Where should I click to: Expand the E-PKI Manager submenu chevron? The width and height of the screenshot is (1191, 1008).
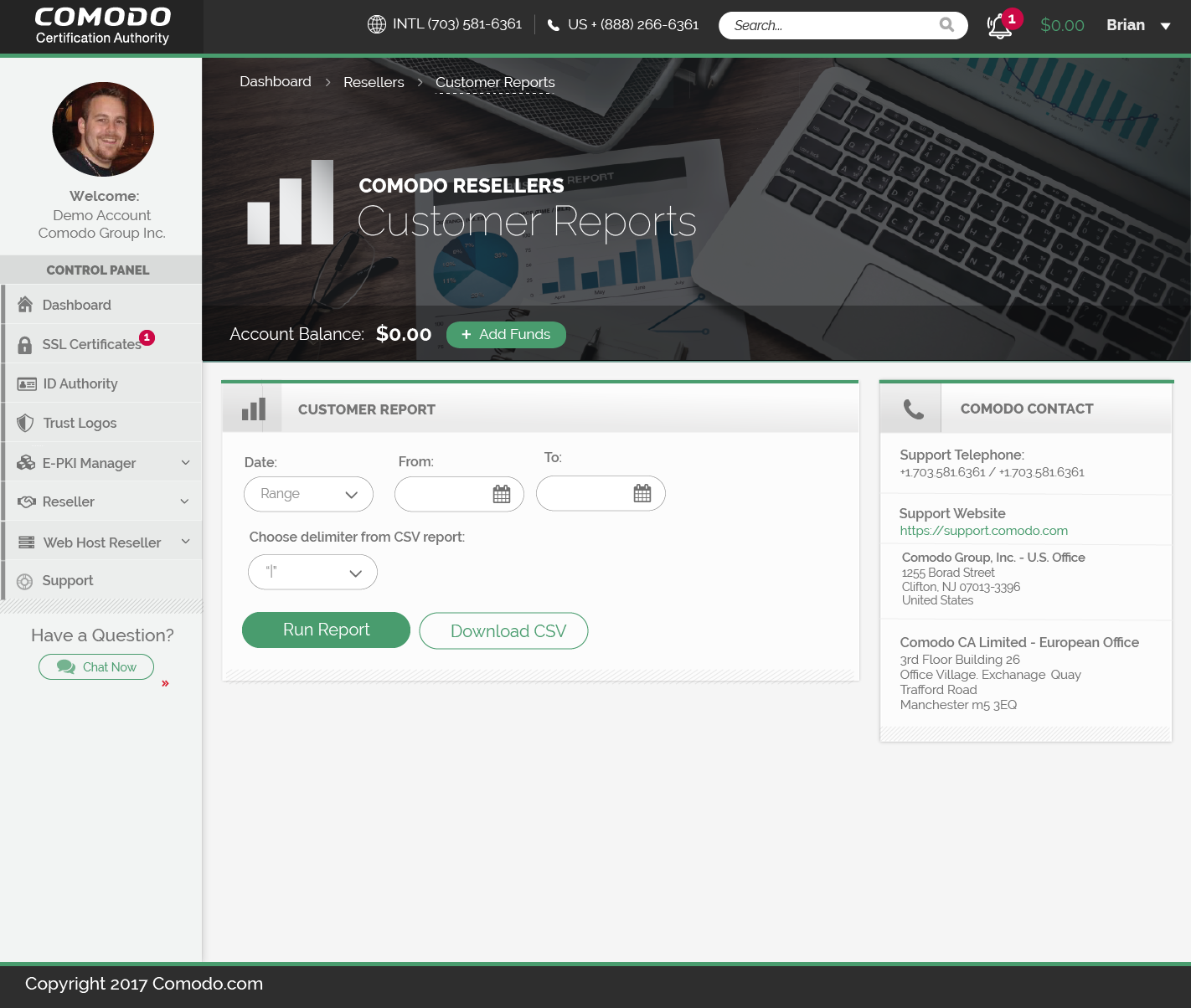tap(186, 462)
